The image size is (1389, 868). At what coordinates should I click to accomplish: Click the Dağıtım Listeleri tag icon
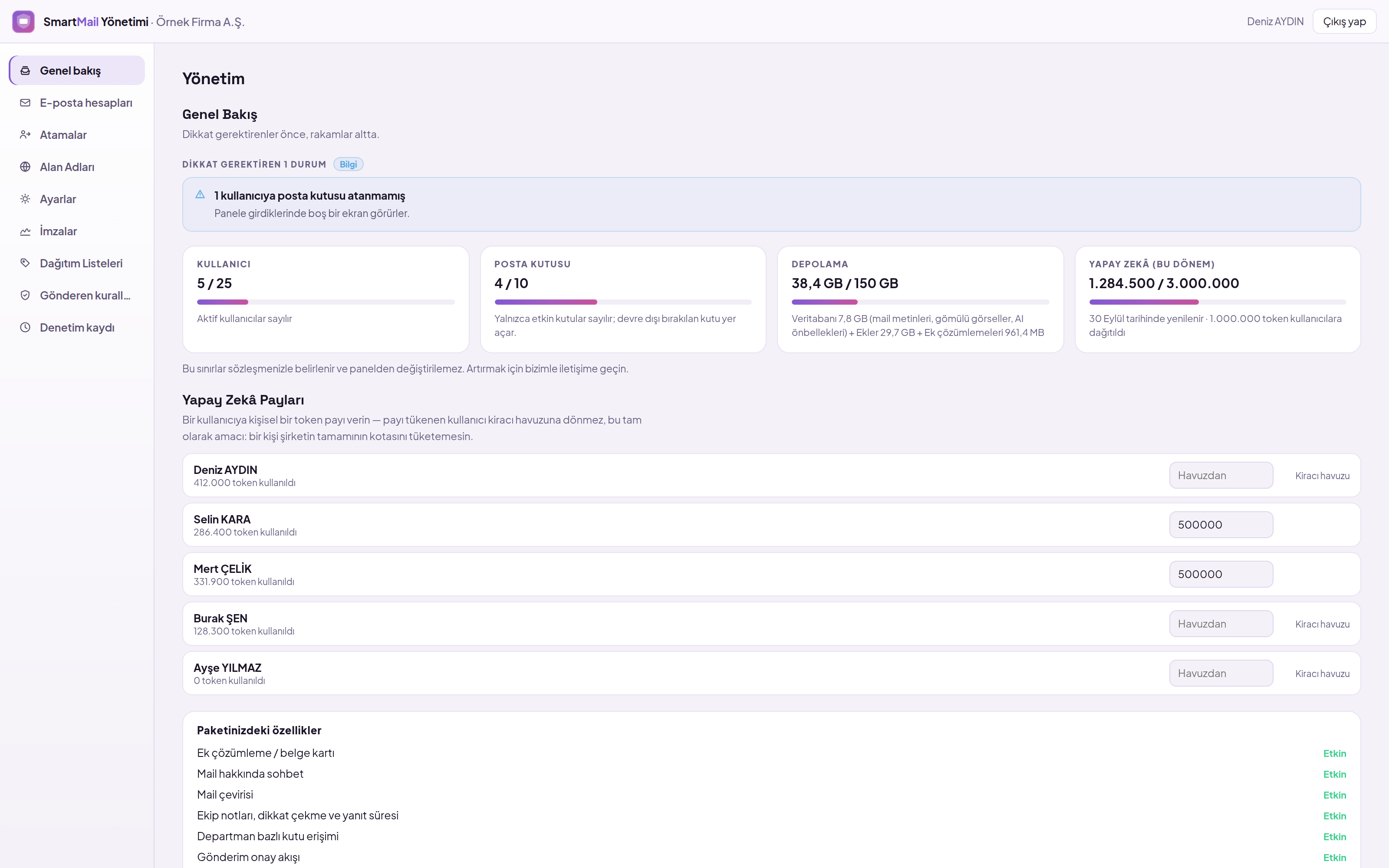click(x=25, y=263)
